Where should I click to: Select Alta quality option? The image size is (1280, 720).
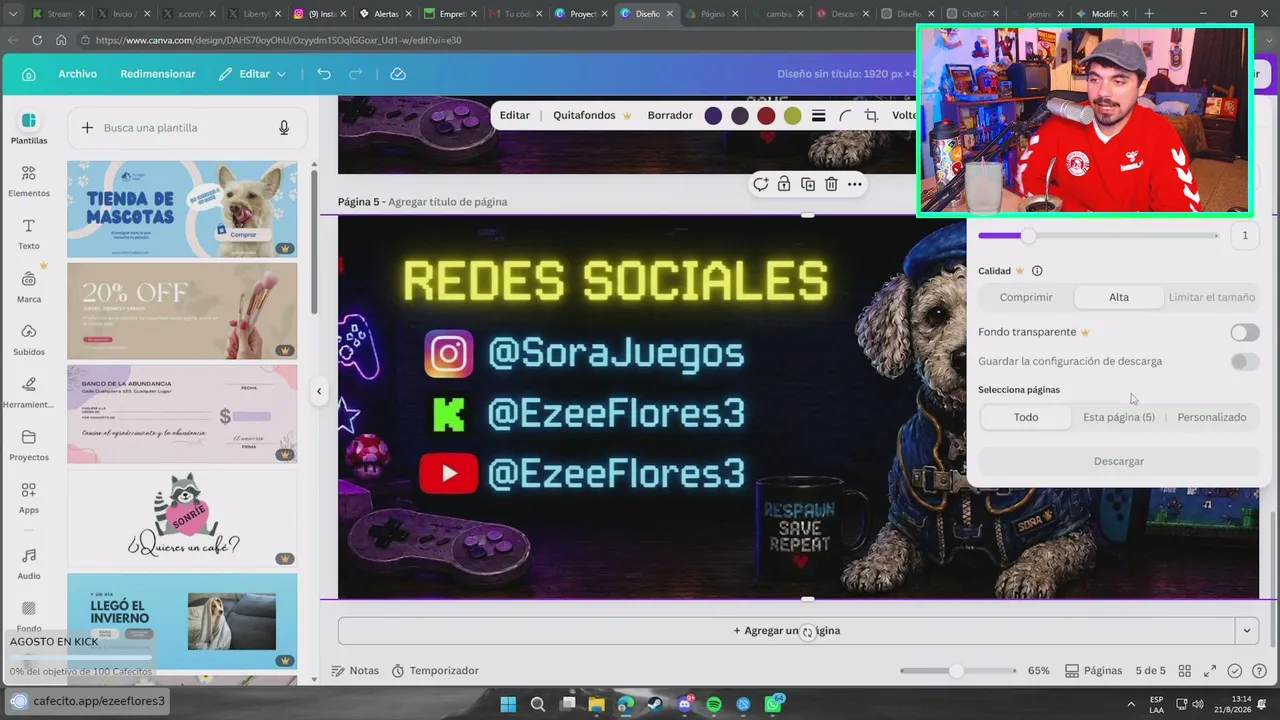pos(1119,297)
